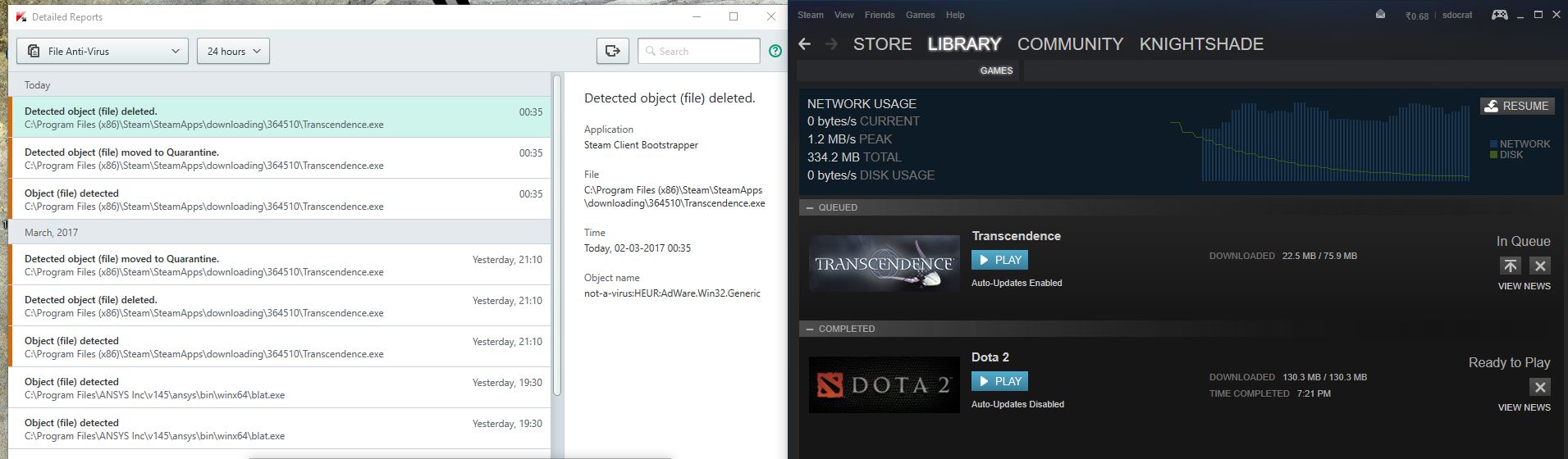Click the 'Today' group header in reports list

click(280, 84)
